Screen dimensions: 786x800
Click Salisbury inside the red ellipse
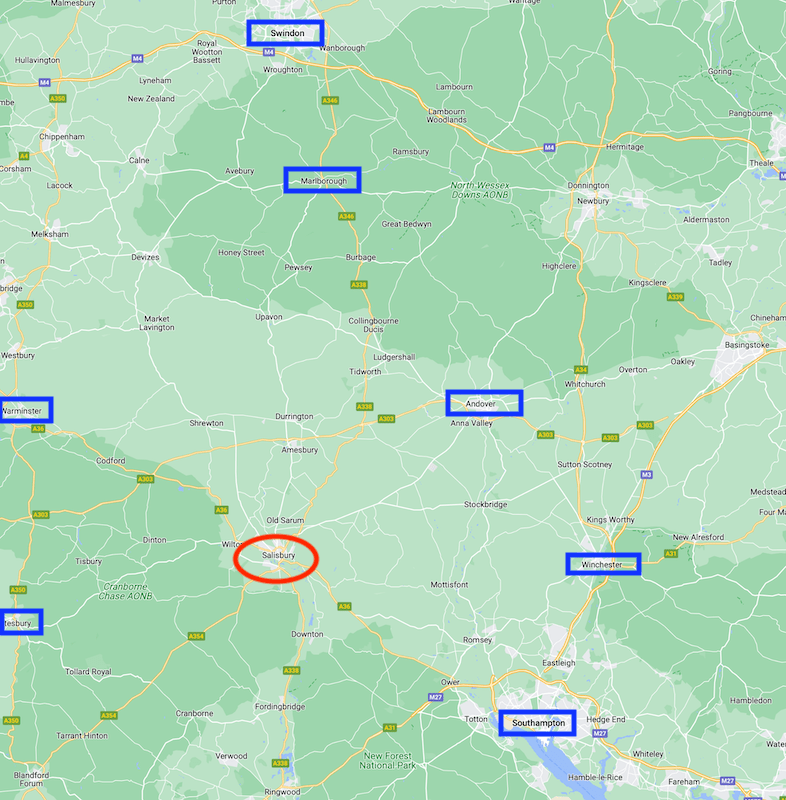(278, 555)
